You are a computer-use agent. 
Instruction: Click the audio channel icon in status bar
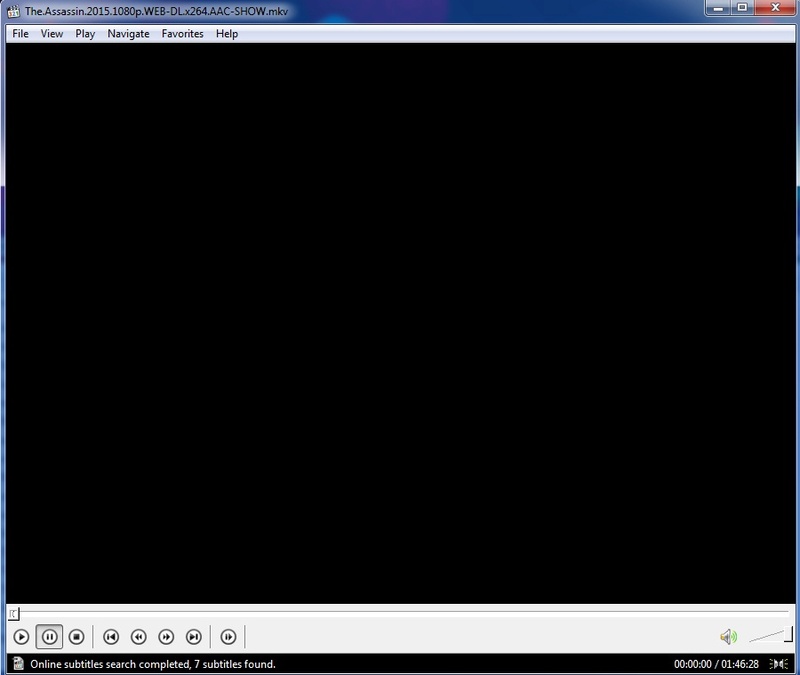779,664
